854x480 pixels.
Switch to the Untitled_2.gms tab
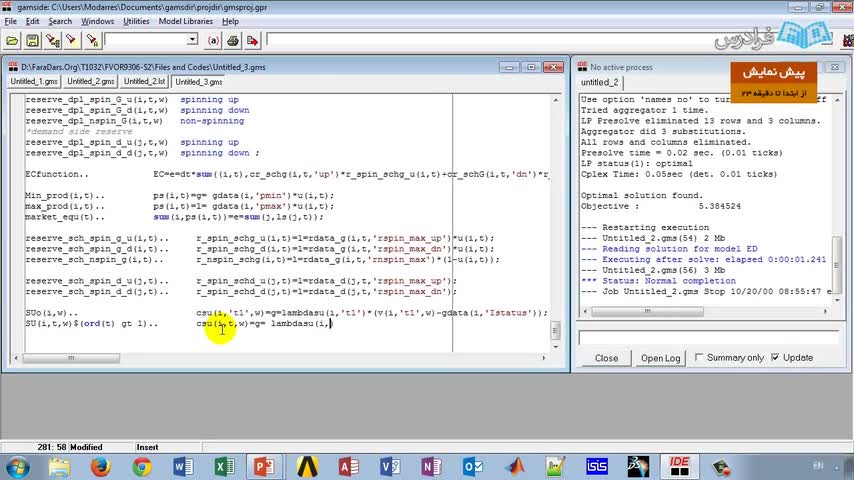pos(90,81)
